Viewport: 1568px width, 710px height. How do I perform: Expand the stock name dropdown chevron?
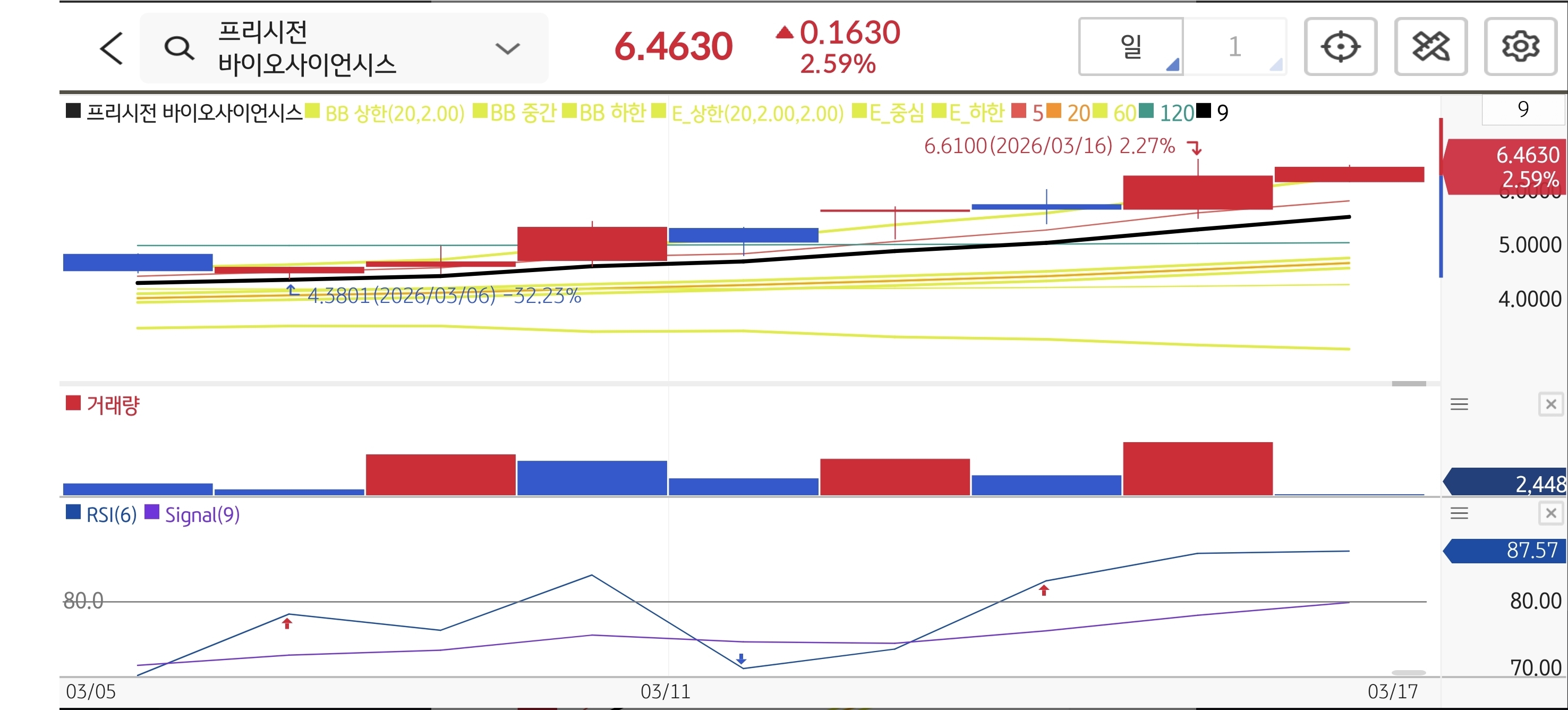coord(507,48)
